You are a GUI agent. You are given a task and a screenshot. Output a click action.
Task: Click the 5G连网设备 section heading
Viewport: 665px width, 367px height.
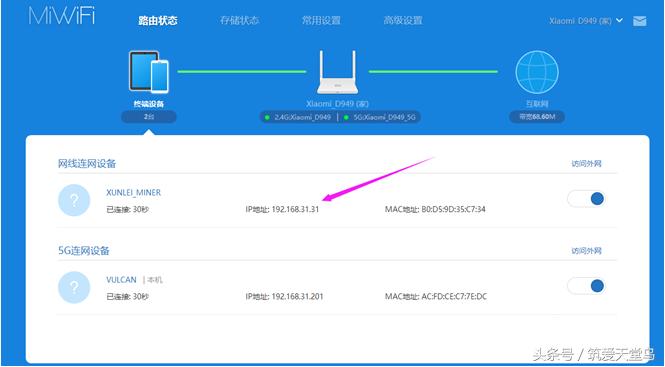(x=84, y=251)
